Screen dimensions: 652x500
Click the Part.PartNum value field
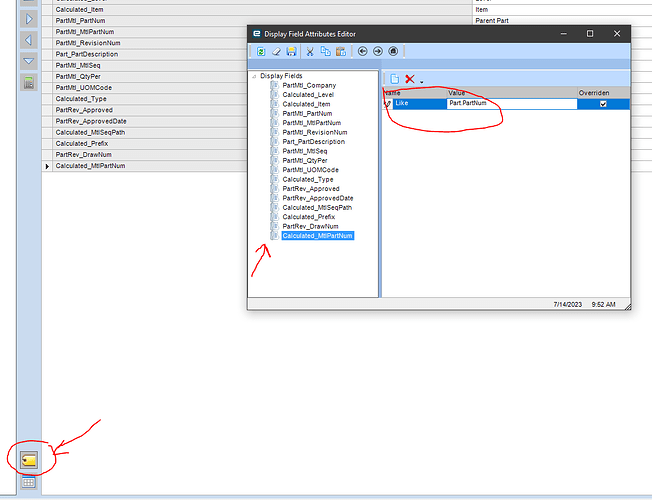coord(511,104)
